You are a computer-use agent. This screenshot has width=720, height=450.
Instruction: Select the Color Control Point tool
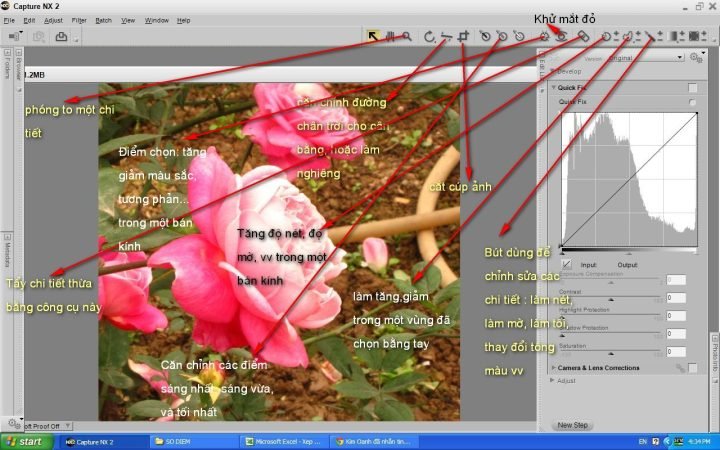(x=545, y=36)
